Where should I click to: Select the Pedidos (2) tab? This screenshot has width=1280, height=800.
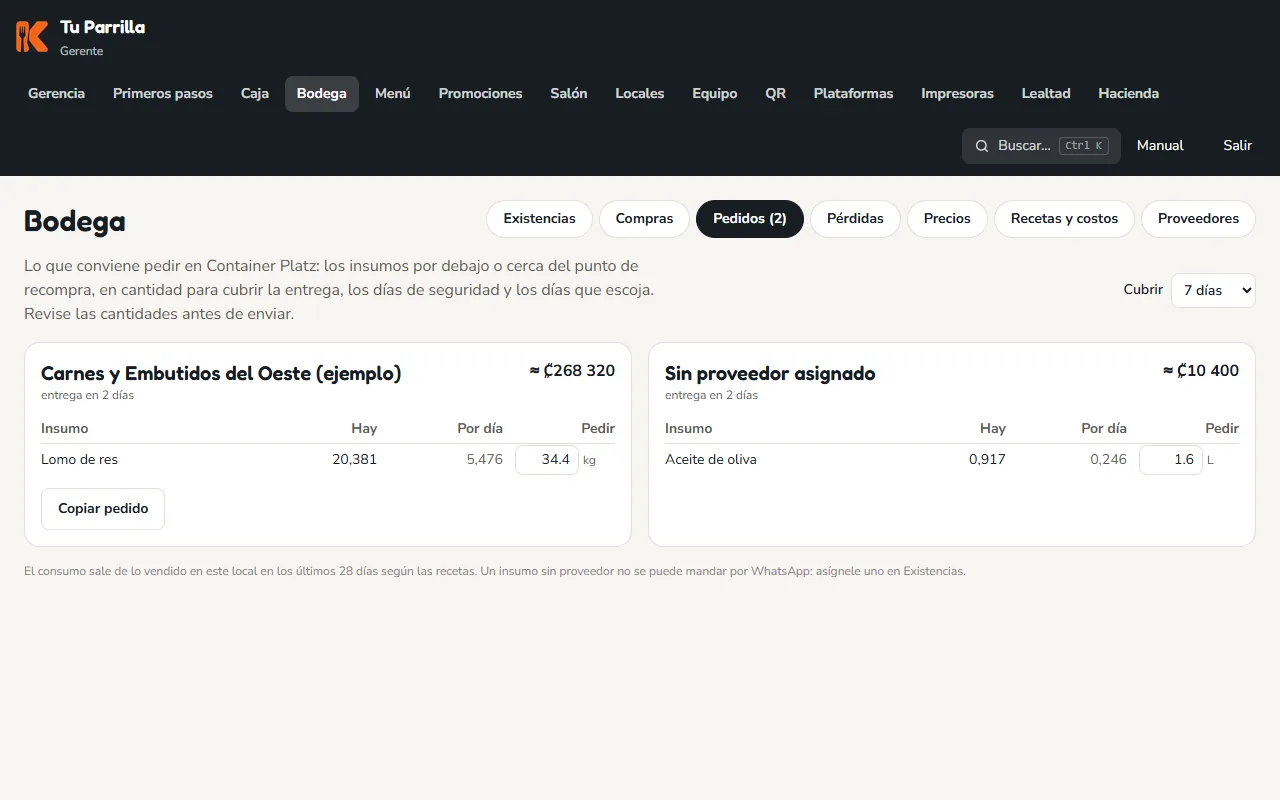click(750, 219)
